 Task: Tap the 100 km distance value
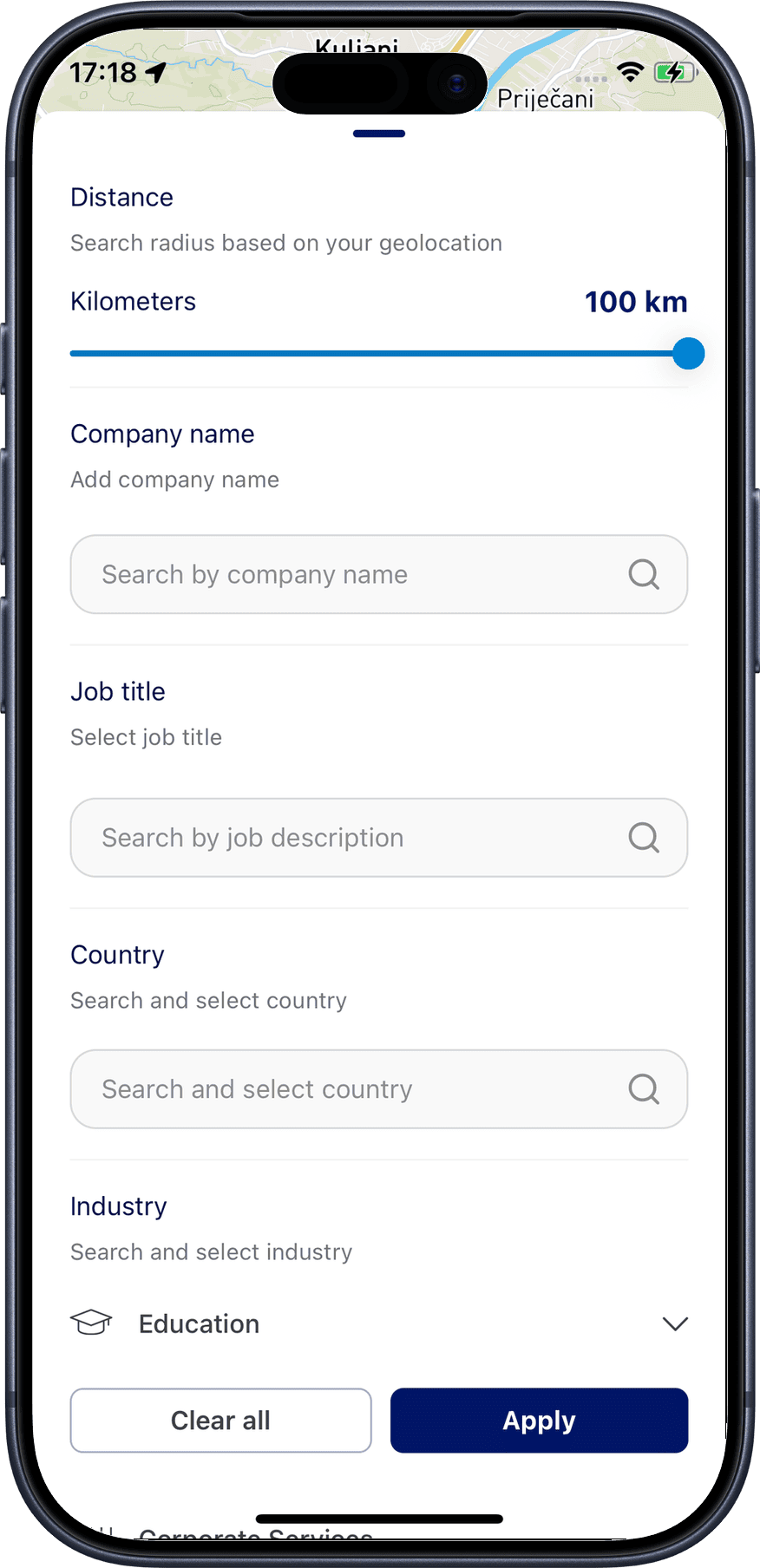point(636,302)
